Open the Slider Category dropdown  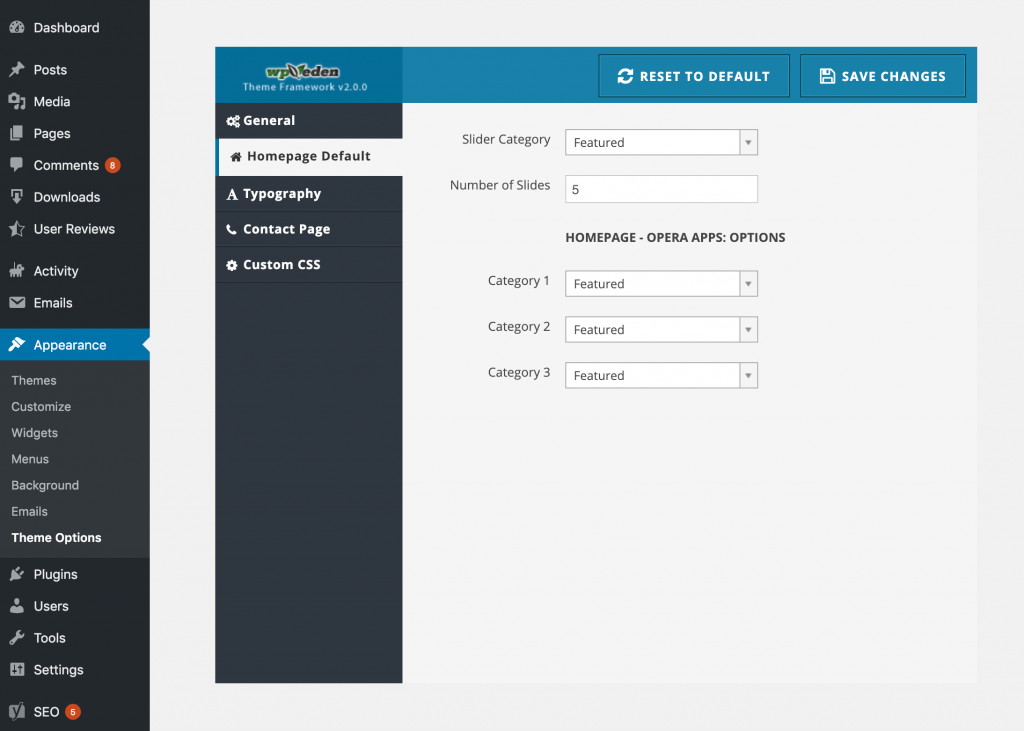point(661,142)
